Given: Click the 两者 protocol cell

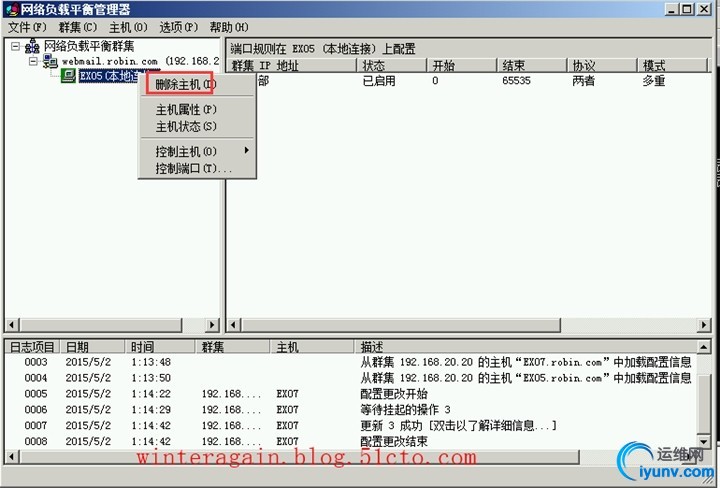Looking at the screenshot, I should coord(583,81).
